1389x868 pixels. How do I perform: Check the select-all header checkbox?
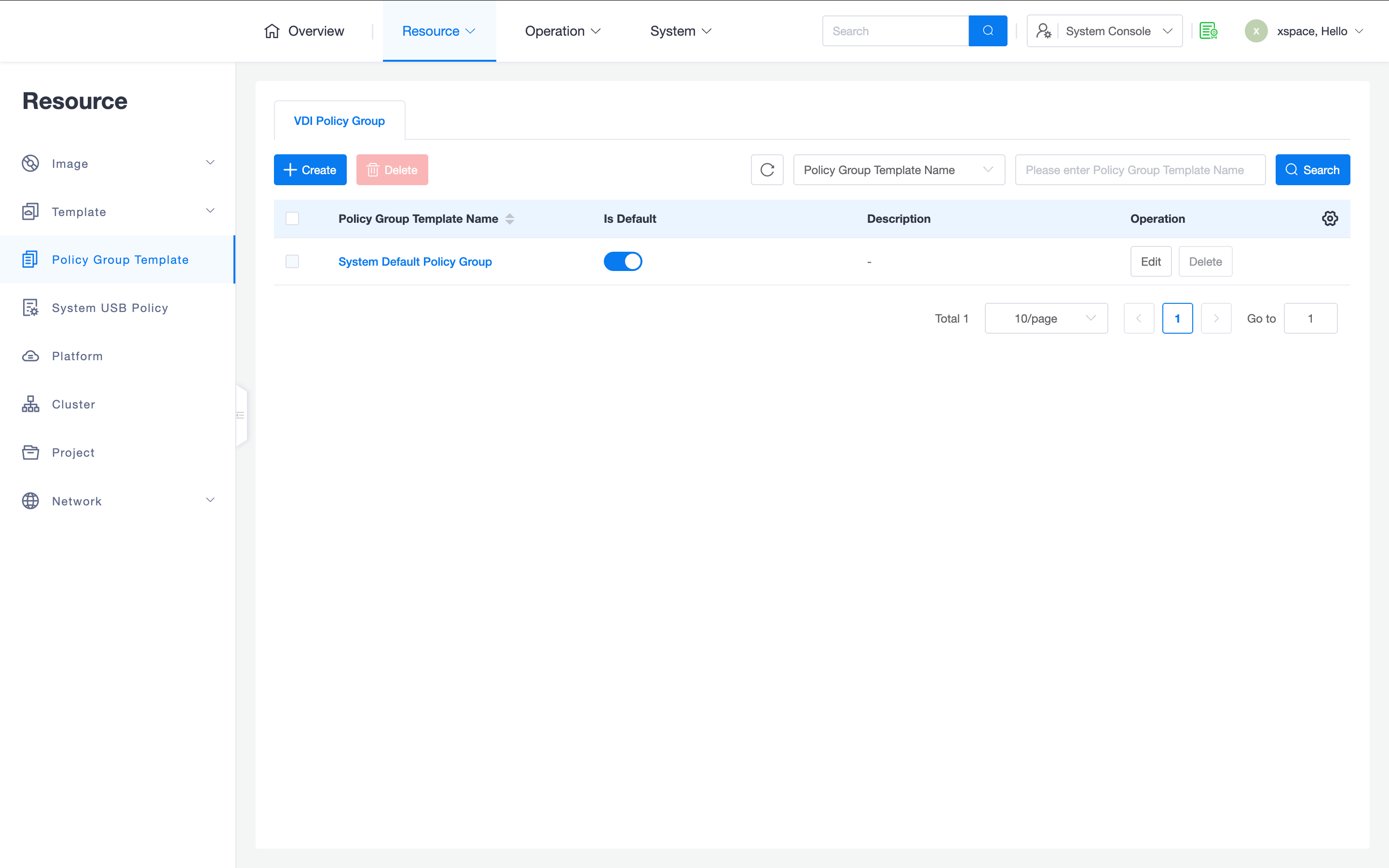click(x=292, y=219)
